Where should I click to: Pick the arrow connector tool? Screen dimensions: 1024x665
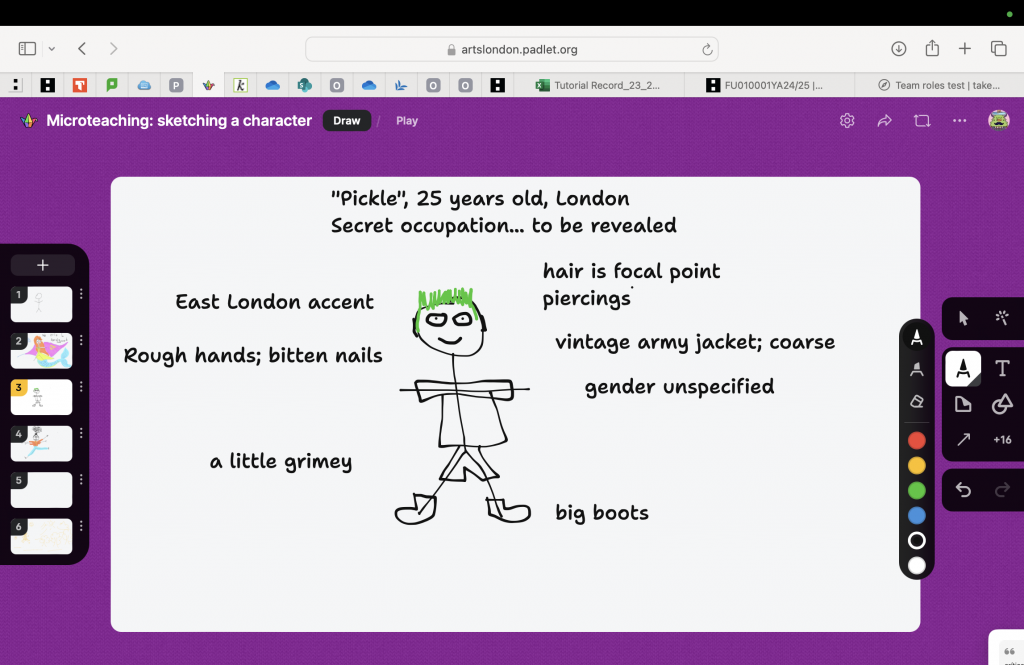[963, 439]
